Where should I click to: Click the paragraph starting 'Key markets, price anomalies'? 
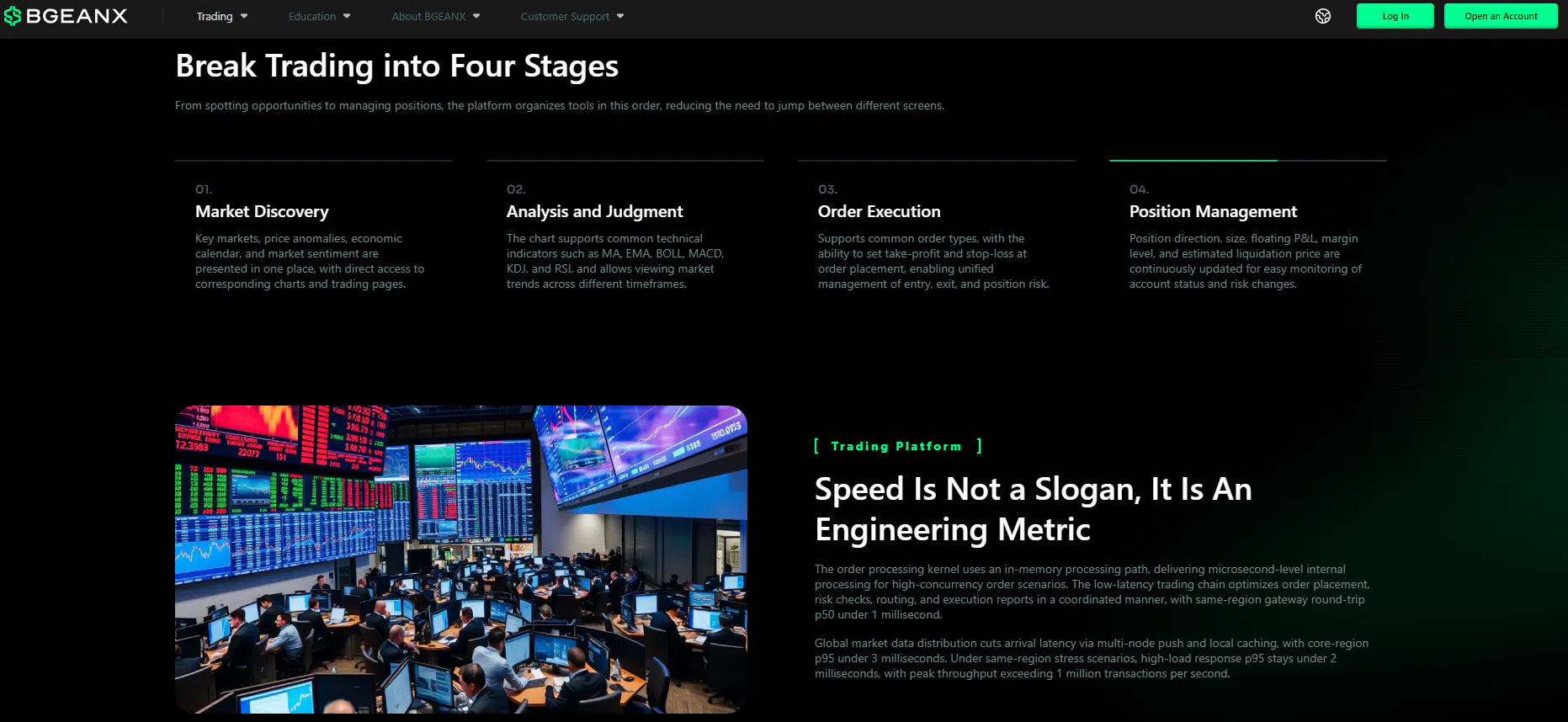pos(310,261)
